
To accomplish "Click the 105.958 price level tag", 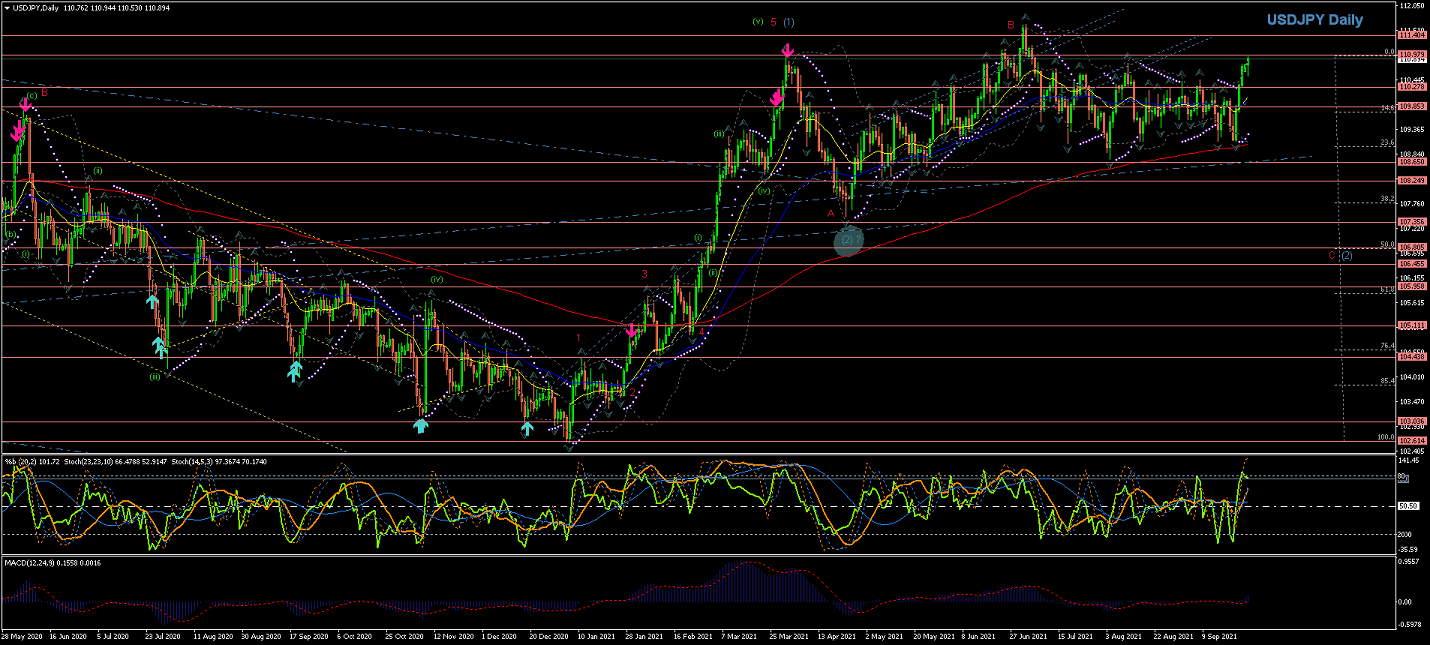I will pyautogui.click(x=1411, y=286).
